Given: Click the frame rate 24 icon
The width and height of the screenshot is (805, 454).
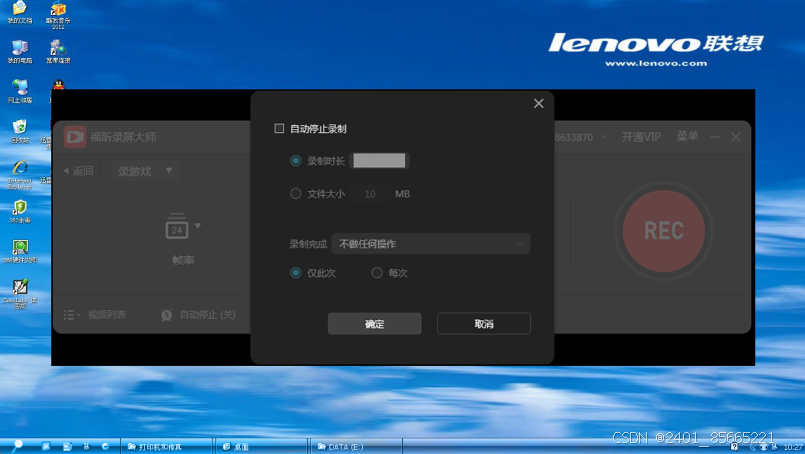Looking at the screenshot, I should (177, 226).
